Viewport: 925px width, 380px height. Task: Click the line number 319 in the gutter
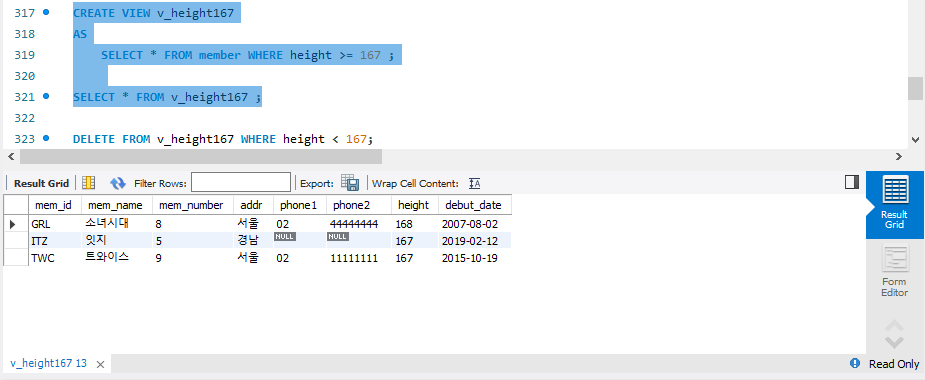coord(24,55)
